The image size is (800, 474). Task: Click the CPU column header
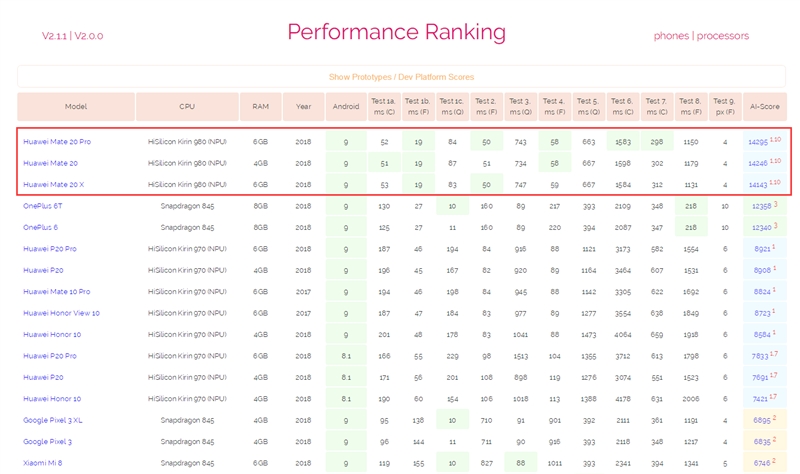[187, 106]
